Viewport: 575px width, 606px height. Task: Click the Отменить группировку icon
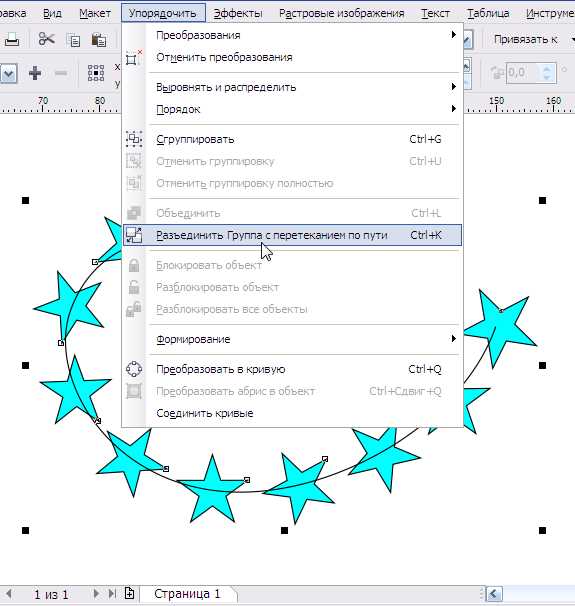pos(134,161)
